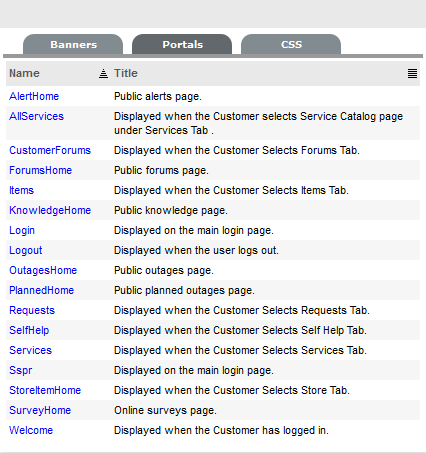Open the AlertHome portal link
Image resolution: width=426 pixels, height=453 pixels.
click(x=34, y=96)
